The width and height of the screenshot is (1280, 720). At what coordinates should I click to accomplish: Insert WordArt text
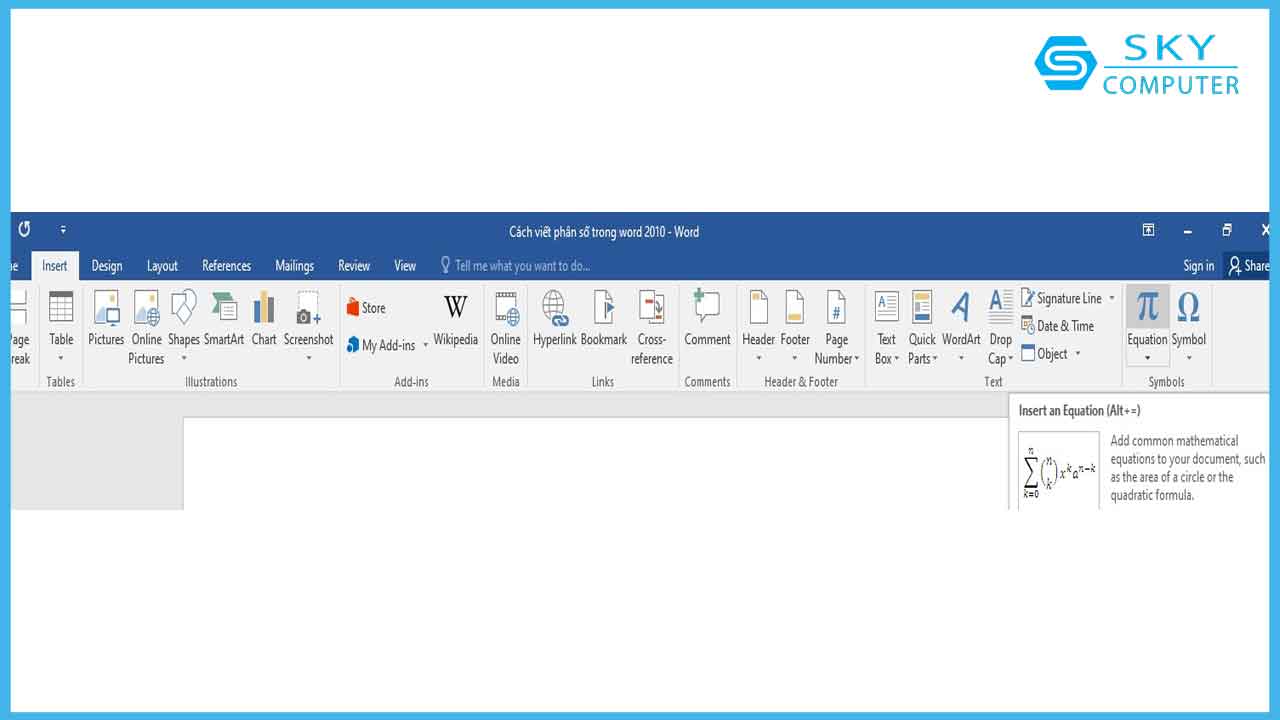(961, 328)
